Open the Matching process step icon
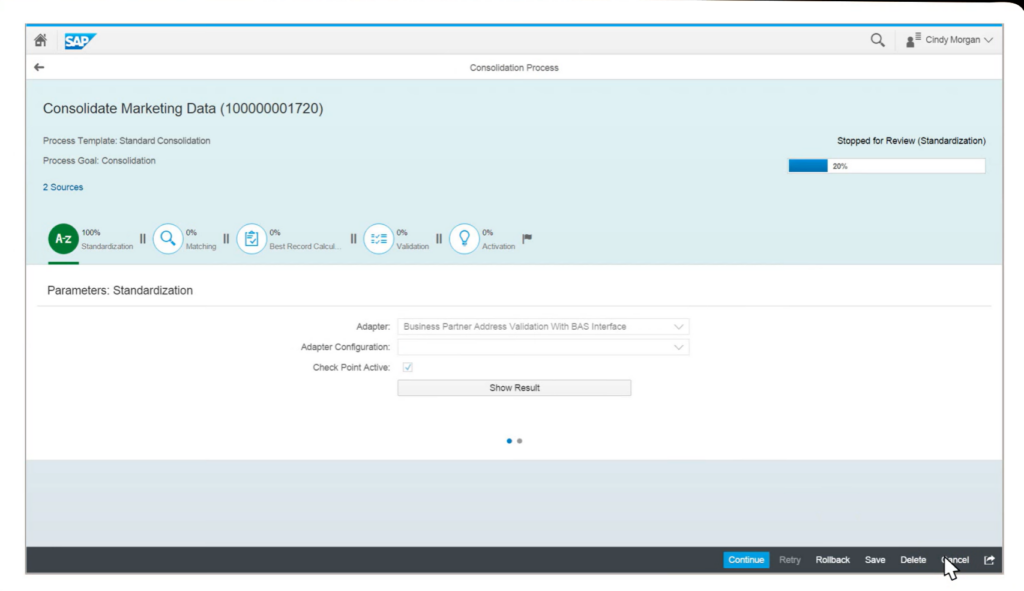 coord(168,238)
